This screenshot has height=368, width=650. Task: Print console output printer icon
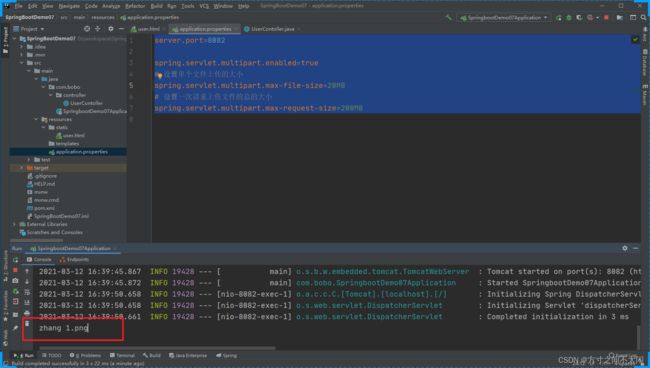pyautogui.click(x=27, y=313)
